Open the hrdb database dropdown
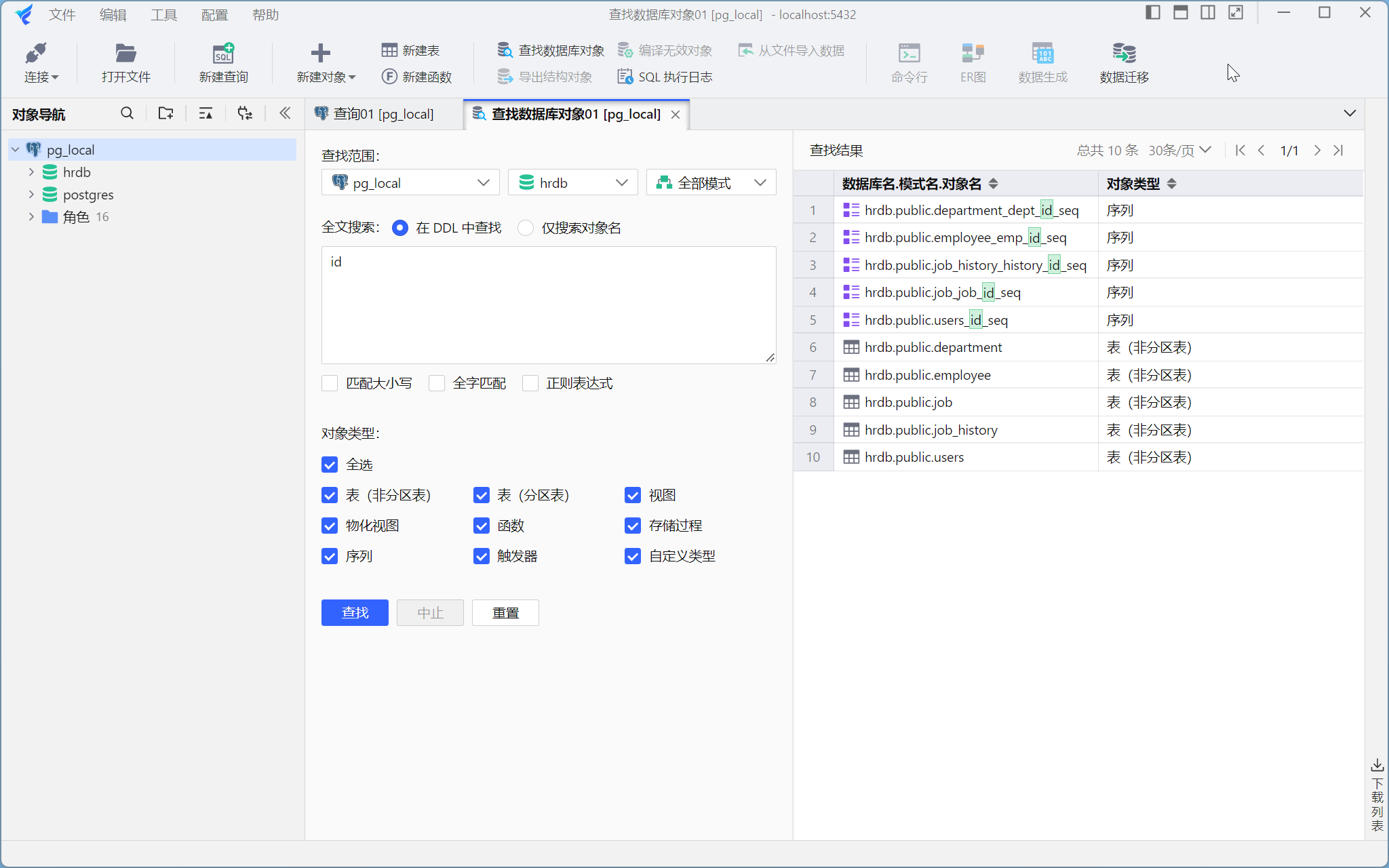1389x868 pixels. (572, 183)
